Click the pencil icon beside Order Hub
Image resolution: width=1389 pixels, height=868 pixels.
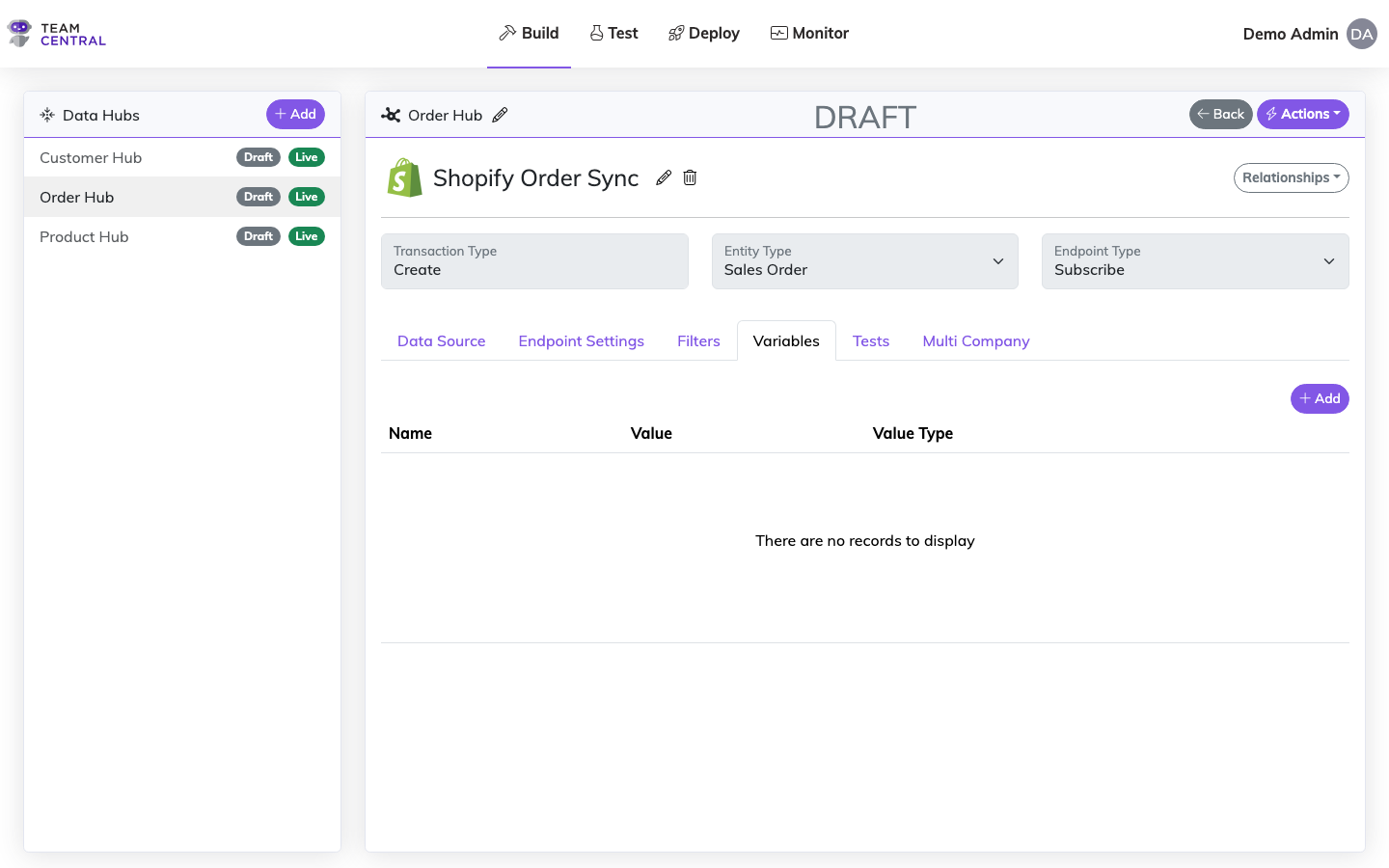(x=500, y=115)
